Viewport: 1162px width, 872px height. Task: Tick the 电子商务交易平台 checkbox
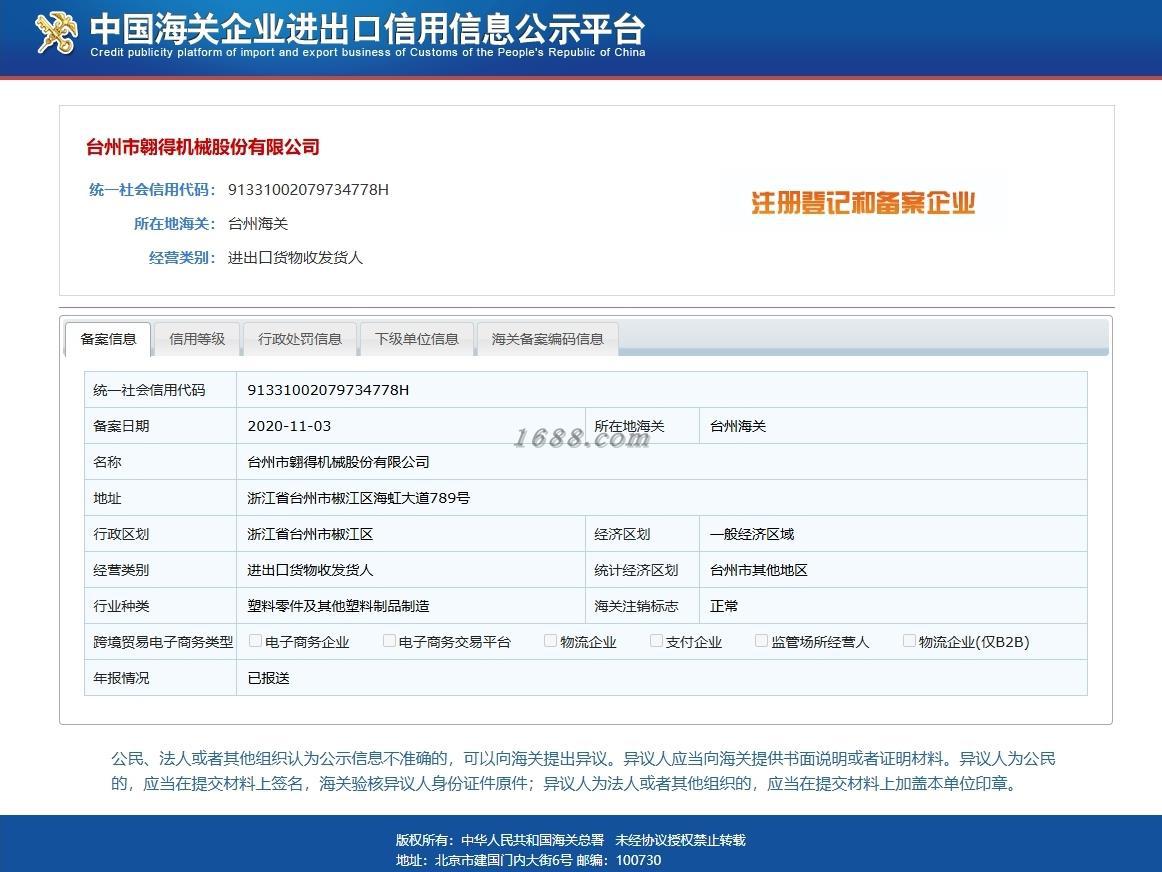389,641
